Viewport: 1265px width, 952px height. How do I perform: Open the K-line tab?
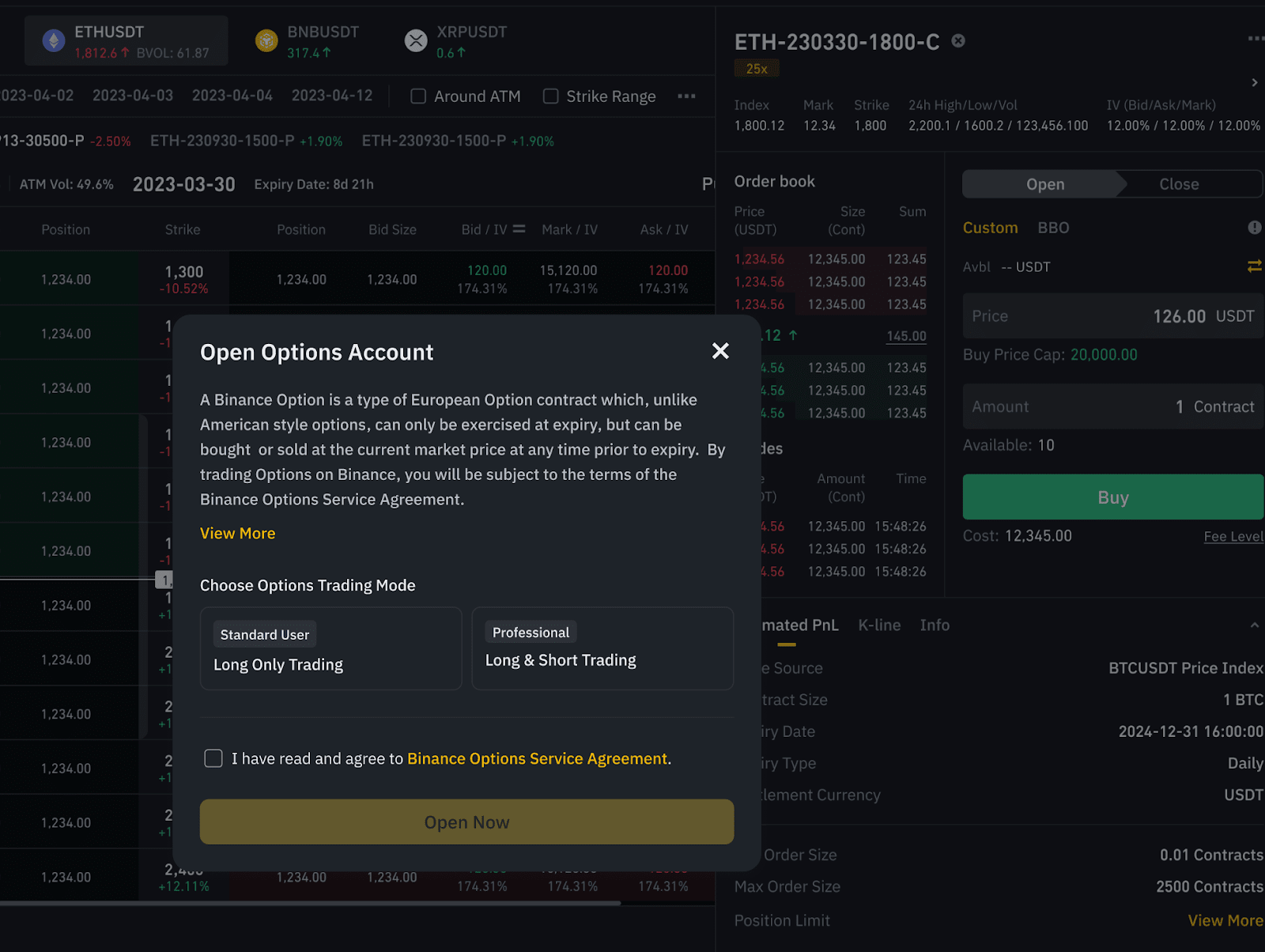coord(879,625)
